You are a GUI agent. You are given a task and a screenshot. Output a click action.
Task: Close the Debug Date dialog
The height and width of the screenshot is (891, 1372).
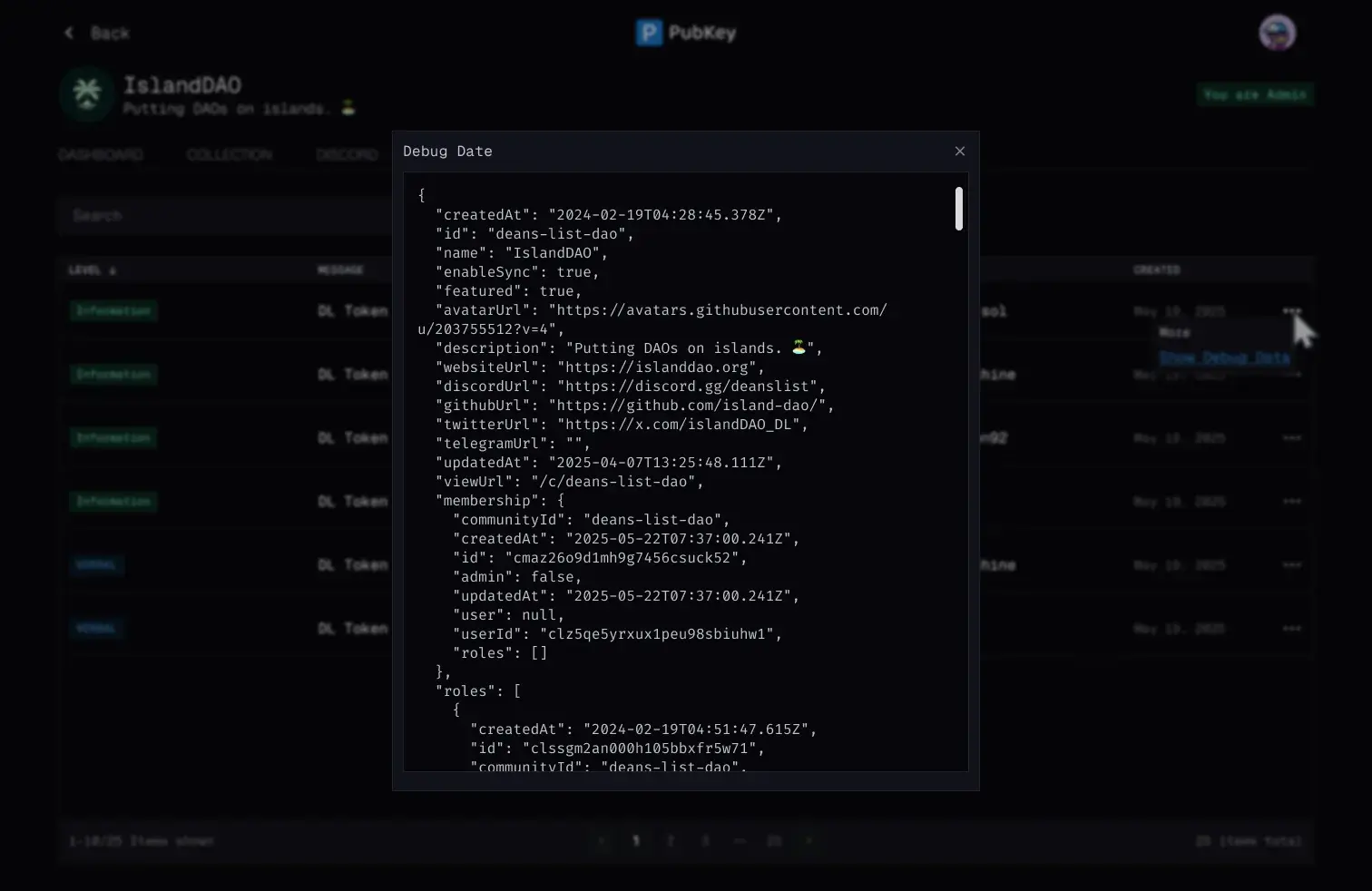click(x=960, y=152)
